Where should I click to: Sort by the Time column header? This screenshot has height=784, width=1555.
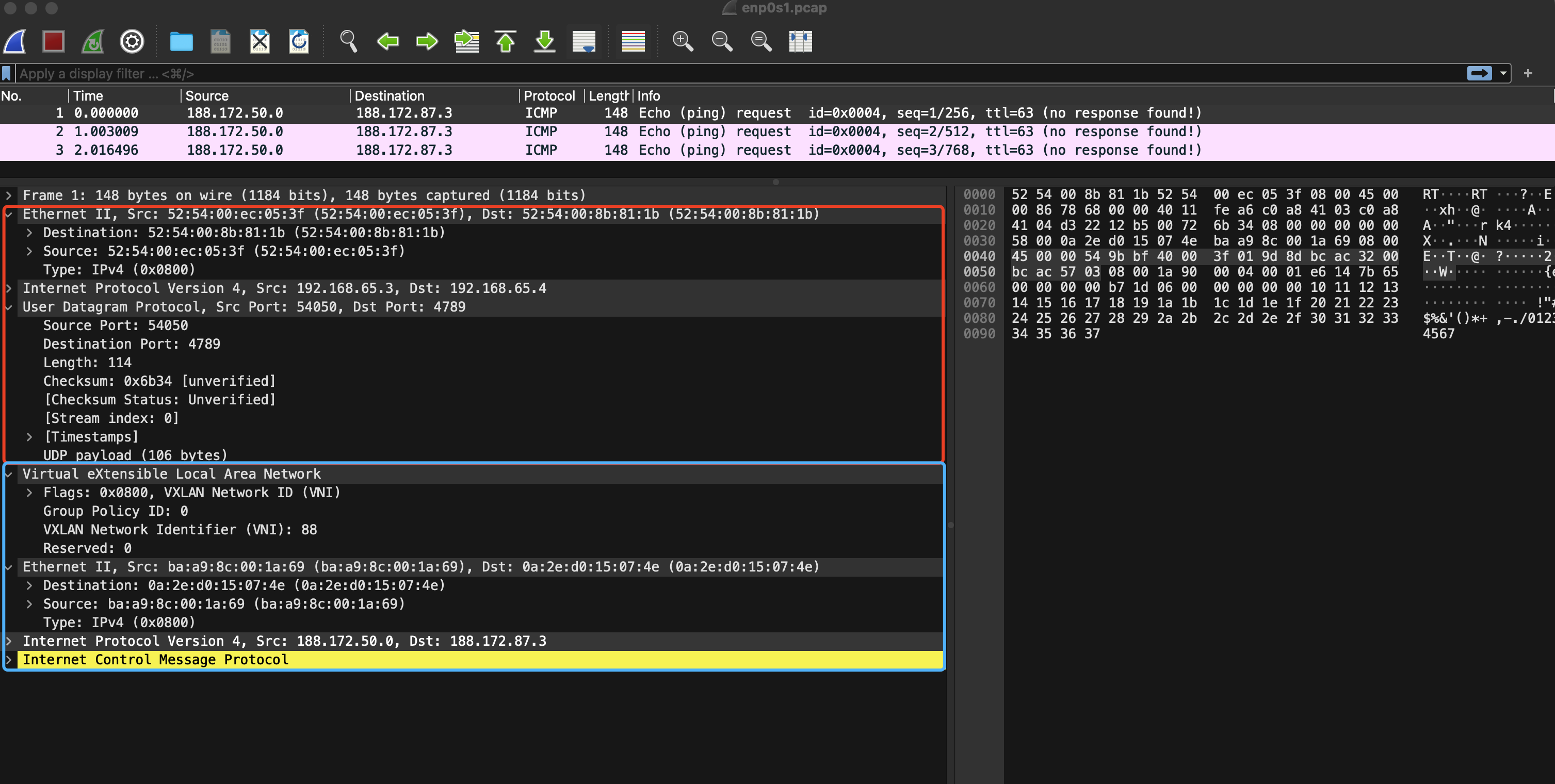[x=124, y=96]
